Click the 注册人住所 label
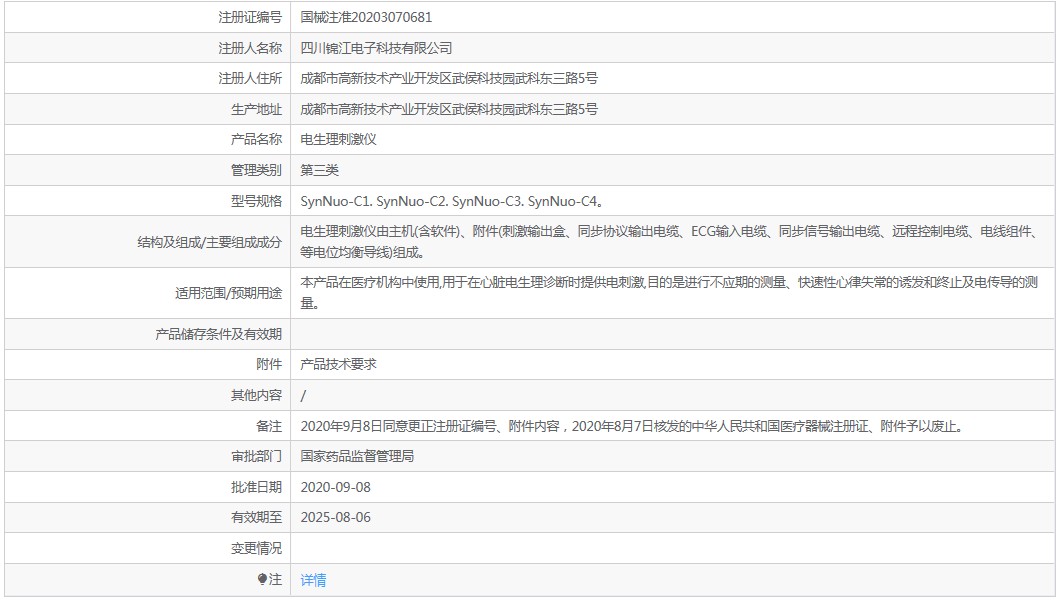This screenshot has height=601, width=1060. pyautogui.click(x=249, y=78)
